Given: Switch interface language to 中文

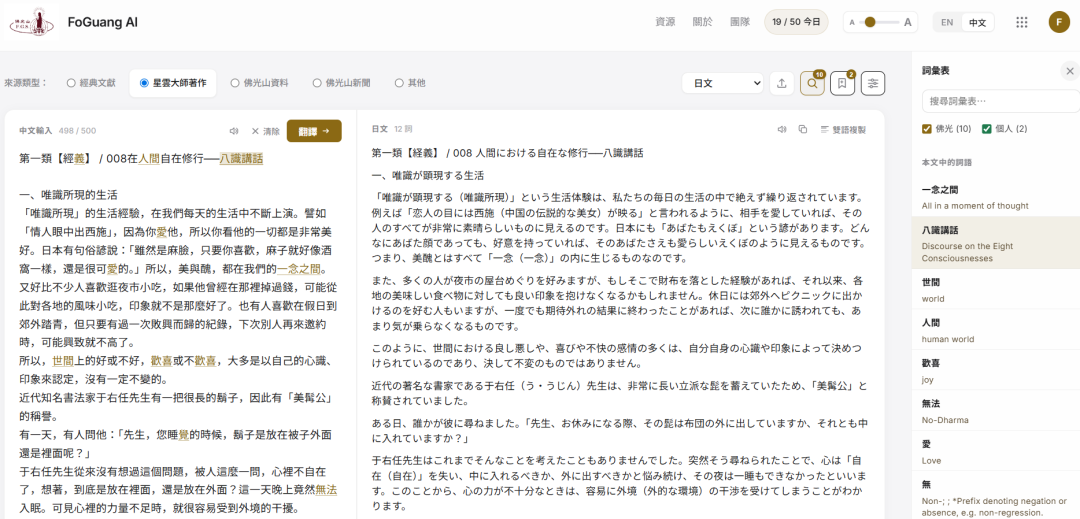Looking at the screenshot, I should [977, 22].
